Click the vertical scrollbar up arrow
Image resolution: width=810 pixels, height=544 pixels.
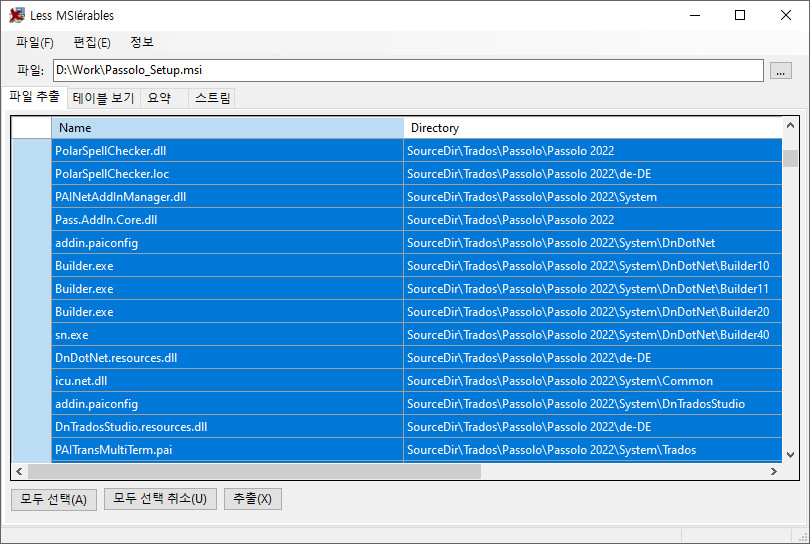click(790, 125)
